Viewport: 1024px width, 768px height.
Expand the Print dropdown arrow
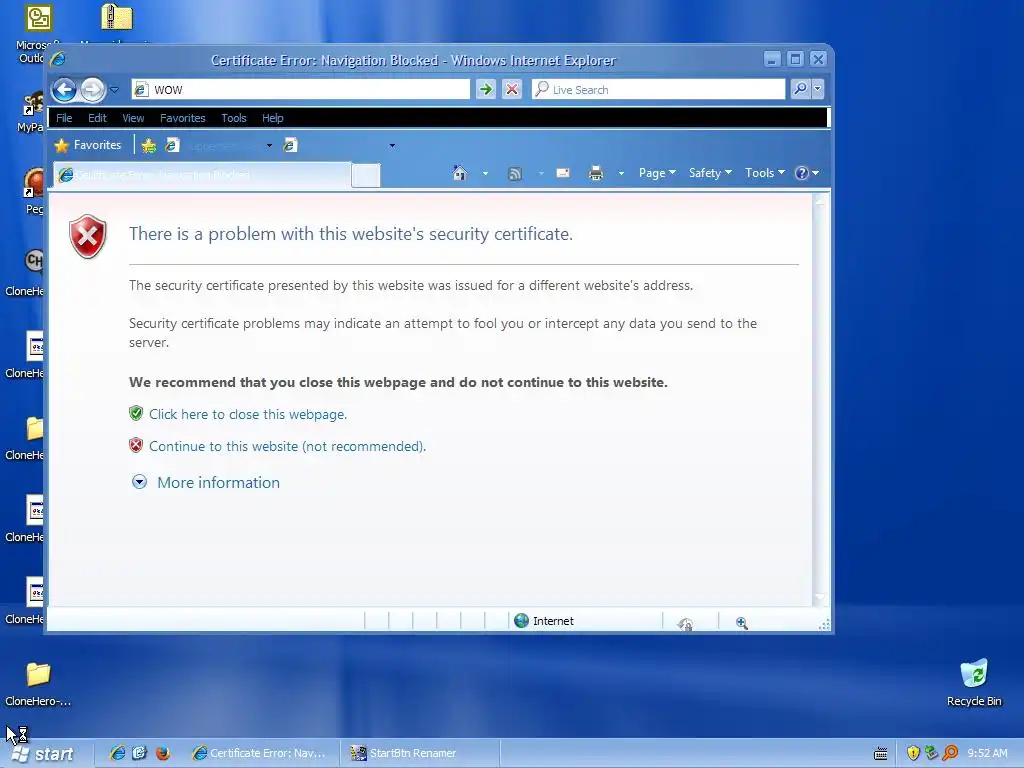[621, 174]
